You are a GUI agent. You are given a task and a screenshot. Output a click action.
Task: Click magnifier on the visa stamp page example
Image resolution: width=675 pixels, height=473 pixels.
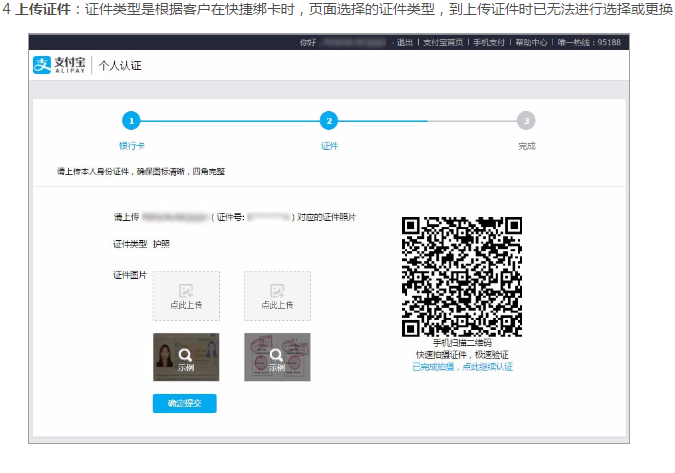(277, 354)
